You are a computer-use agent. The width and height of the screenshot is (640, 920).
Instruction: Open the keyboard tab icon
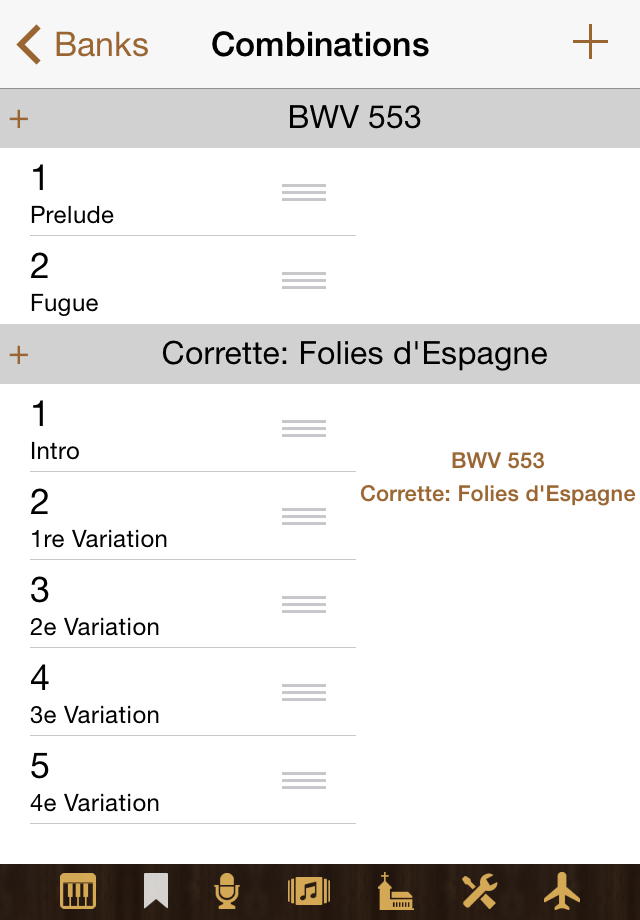coord(78,891)
